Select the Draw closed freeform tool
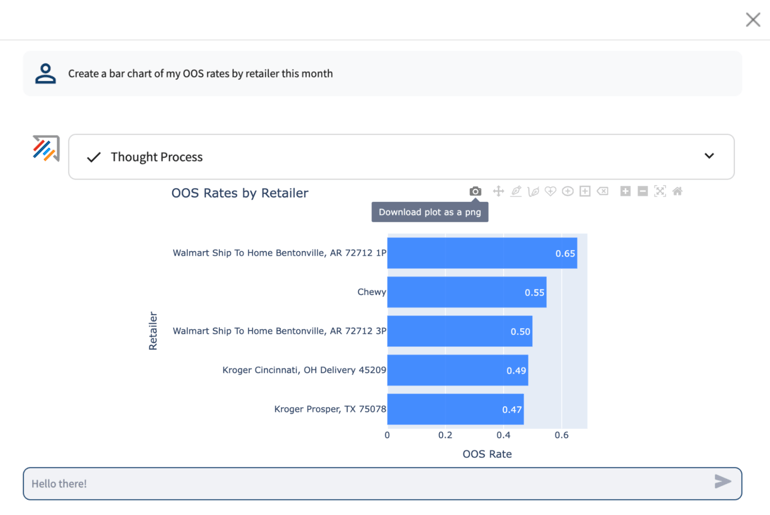 pos(550,191)
